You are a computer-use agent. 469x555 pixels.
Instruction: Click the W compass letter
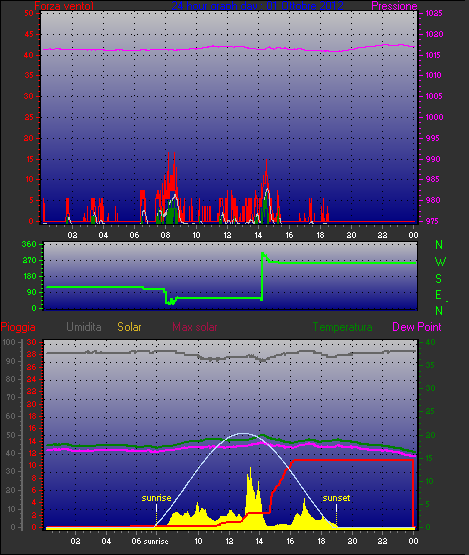[440, 262]
